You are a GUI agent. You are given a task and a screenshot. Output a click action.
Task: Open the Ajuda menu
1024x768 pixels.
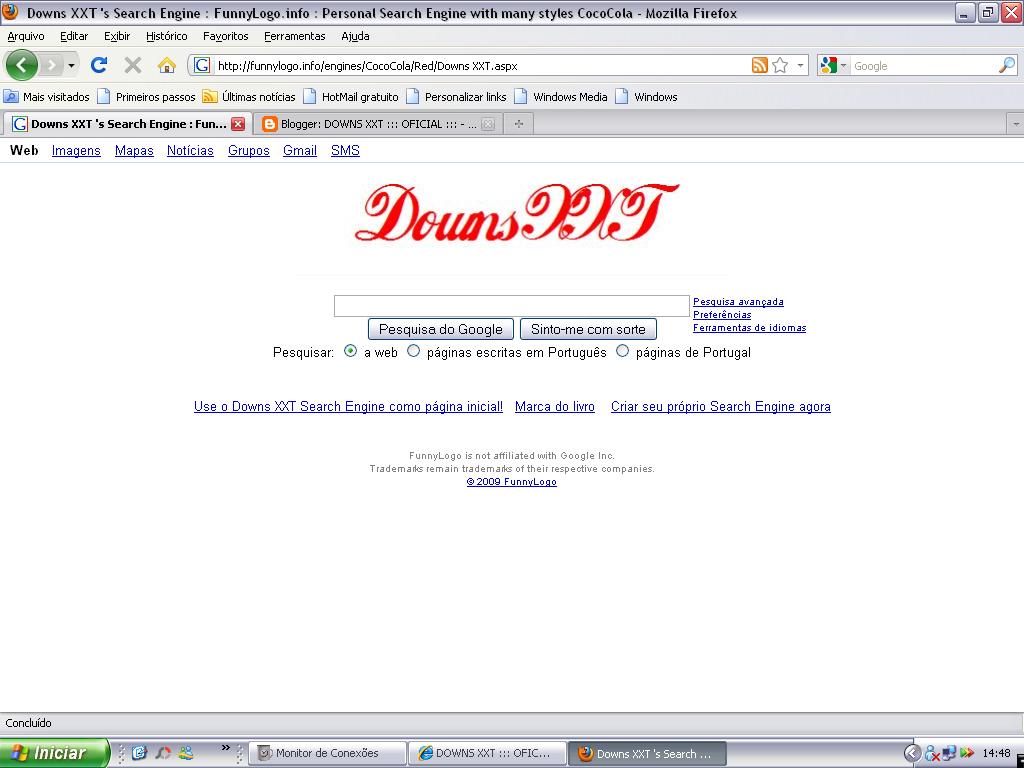coord(355,37)
